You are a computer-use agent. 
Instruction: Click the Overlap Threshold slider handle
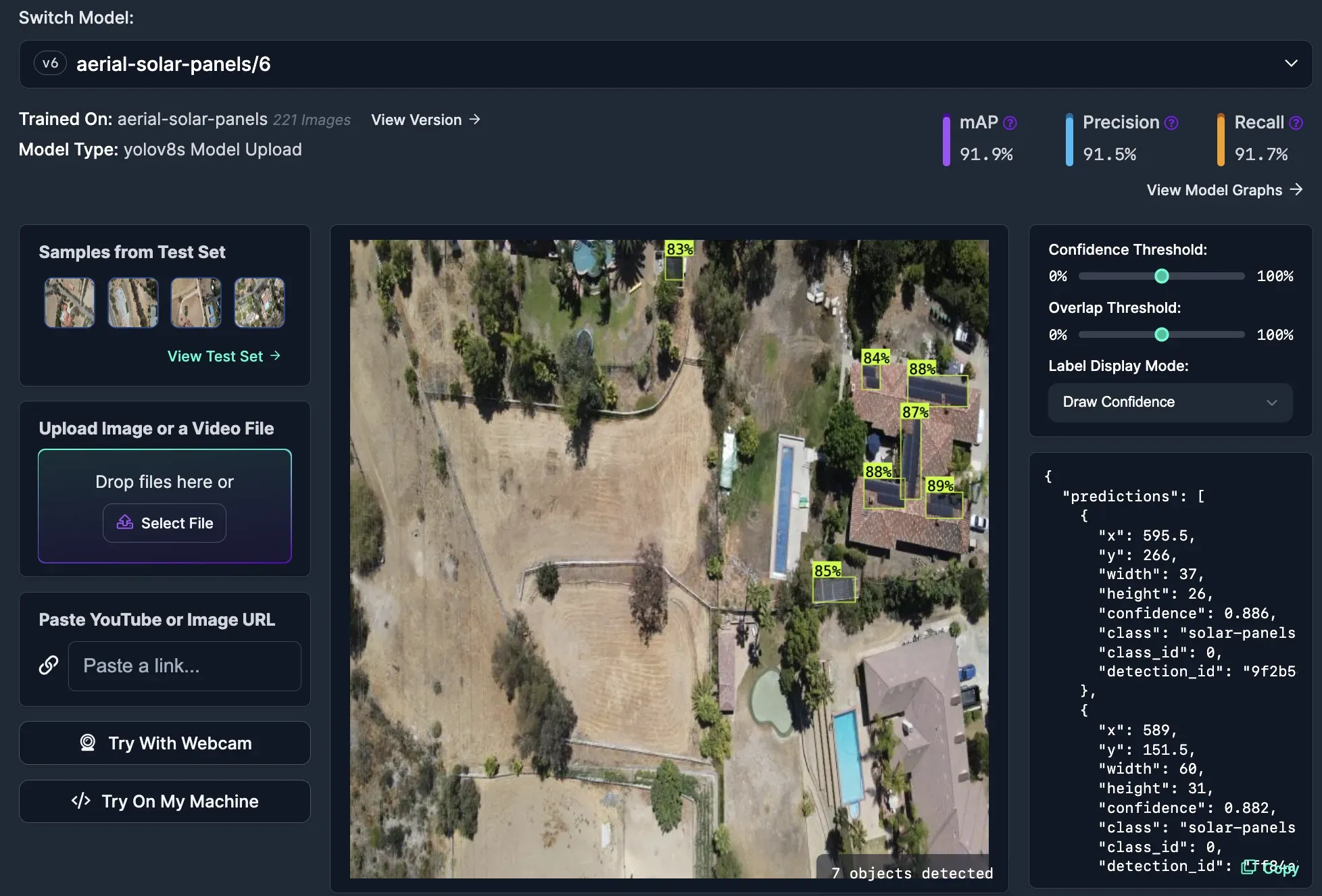tap(1161, 334)
